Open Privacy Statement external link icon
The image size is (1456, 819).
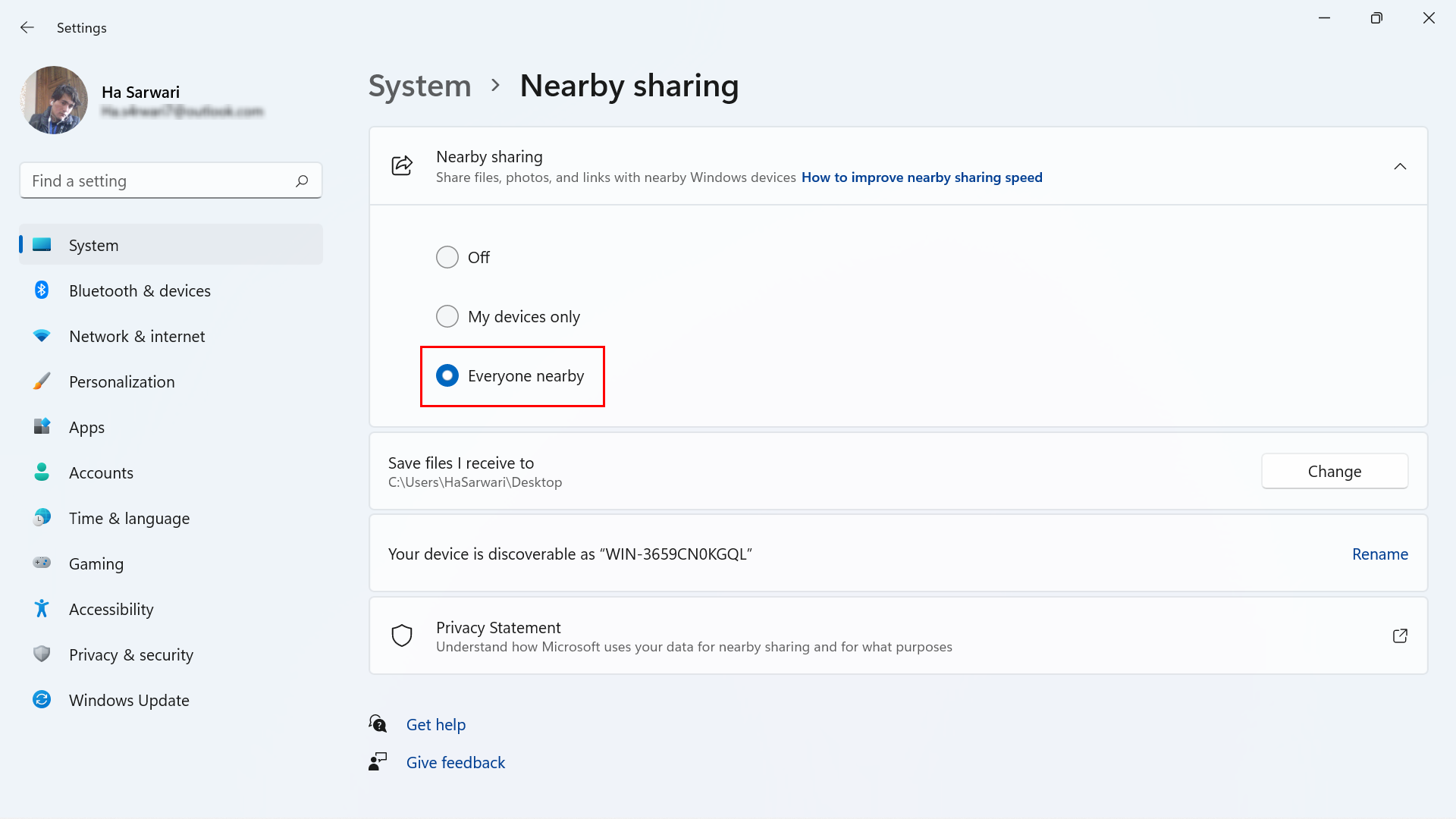(x=1401, y=635)
